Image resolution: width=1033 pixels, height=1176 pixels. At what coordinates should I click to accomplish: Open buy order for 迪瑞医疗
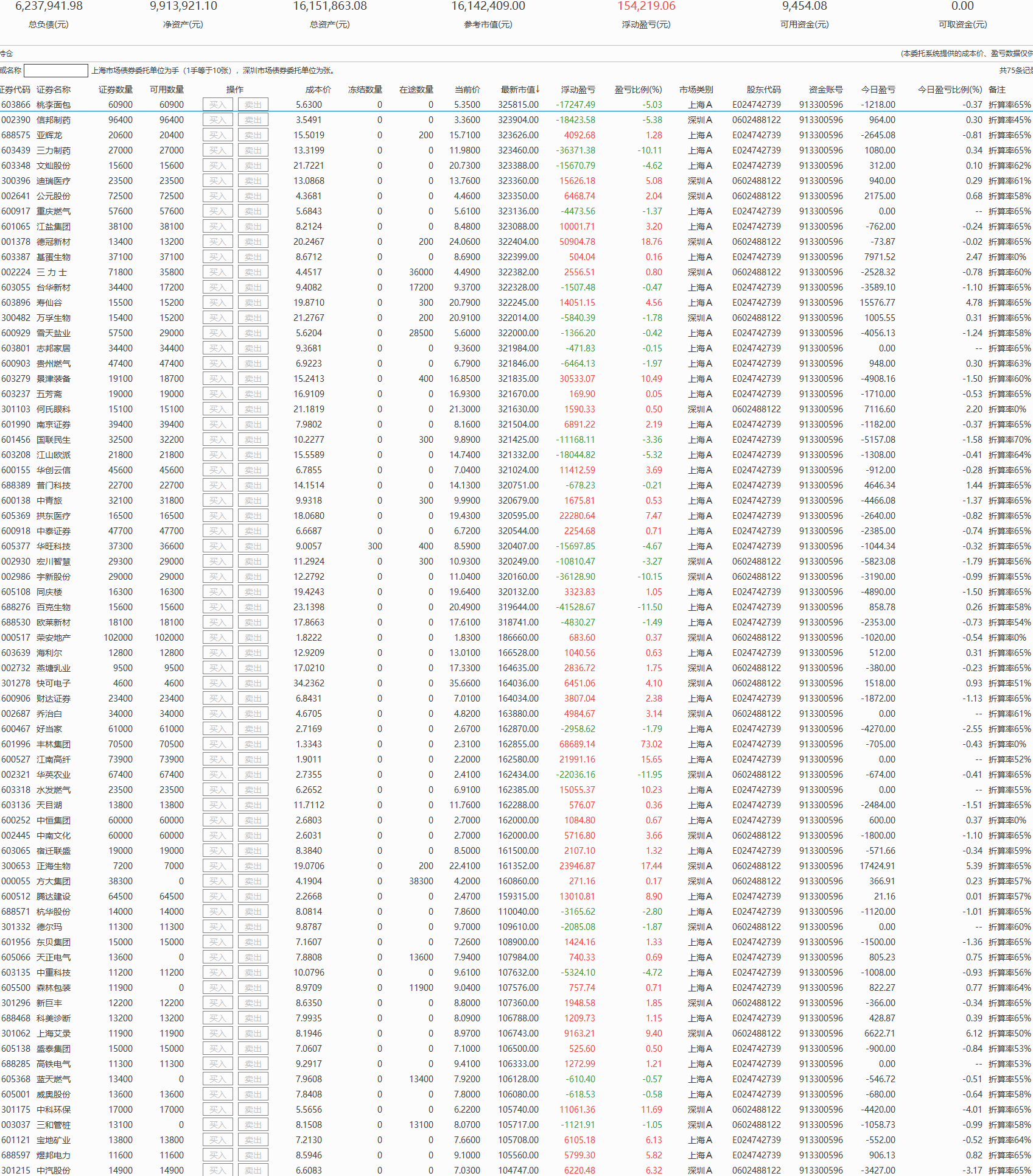click(x=217, y=181)
